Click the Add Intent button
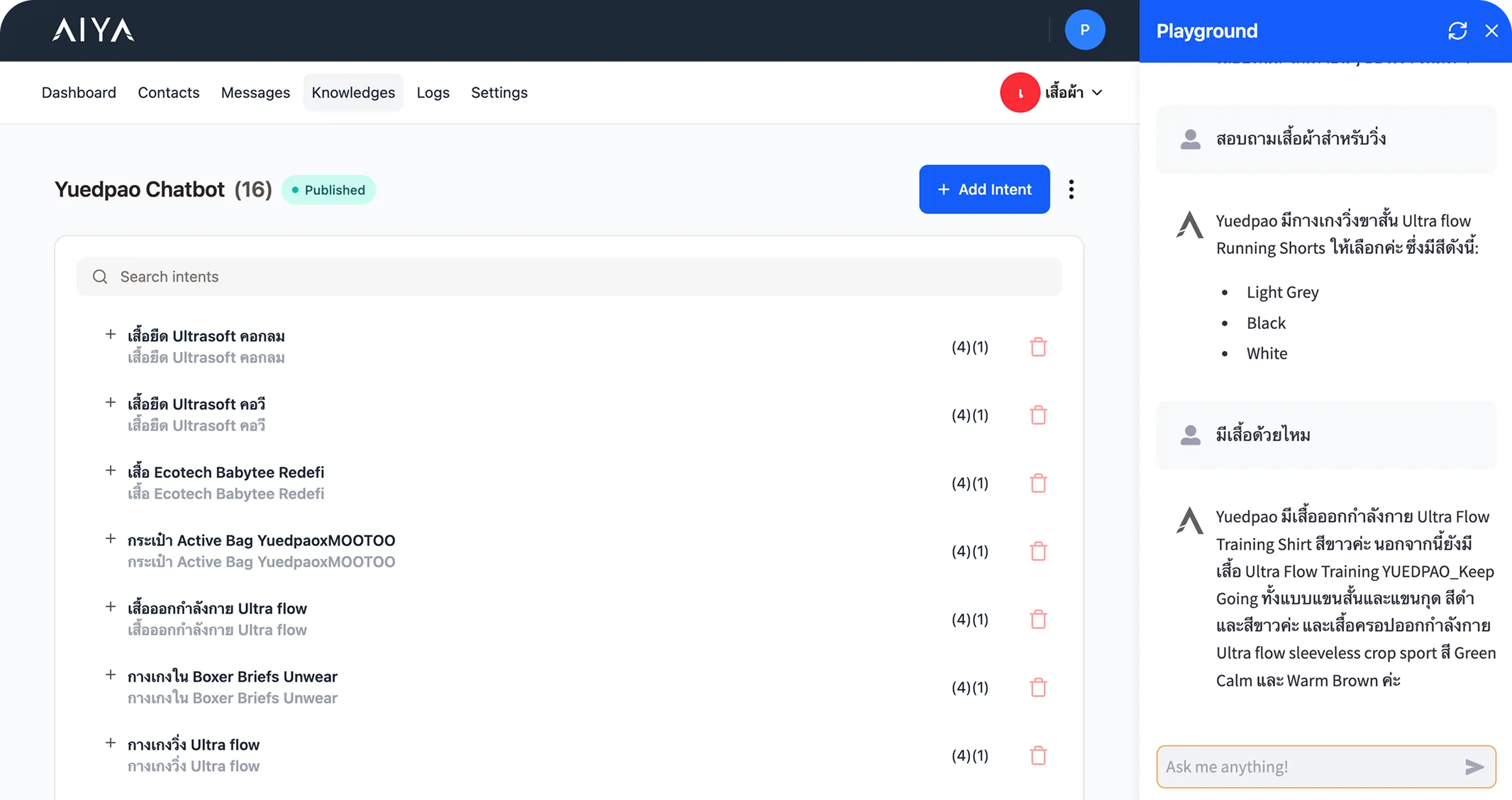This screenshot has width=1512, height=800. click(x=984, y=189)
